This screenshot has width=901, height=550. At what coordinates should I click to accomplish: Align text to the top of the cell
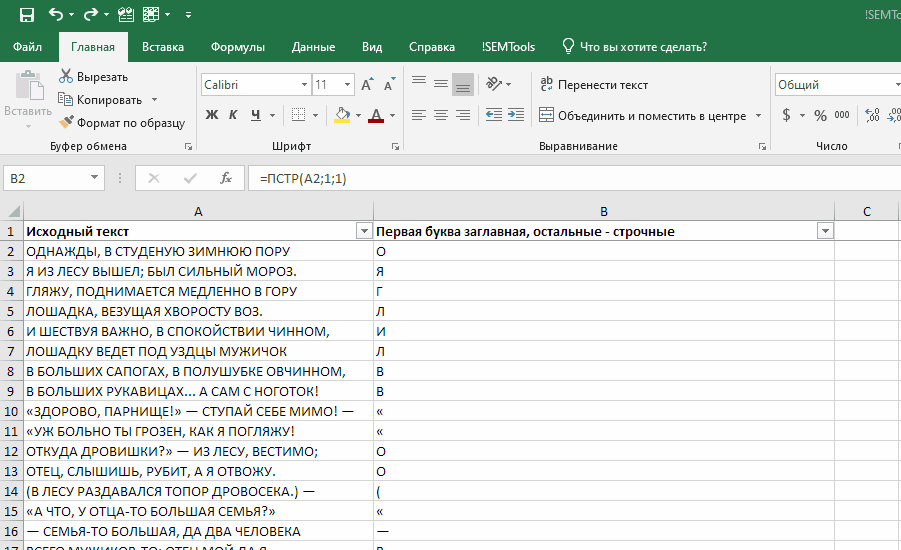pos(419,84)
